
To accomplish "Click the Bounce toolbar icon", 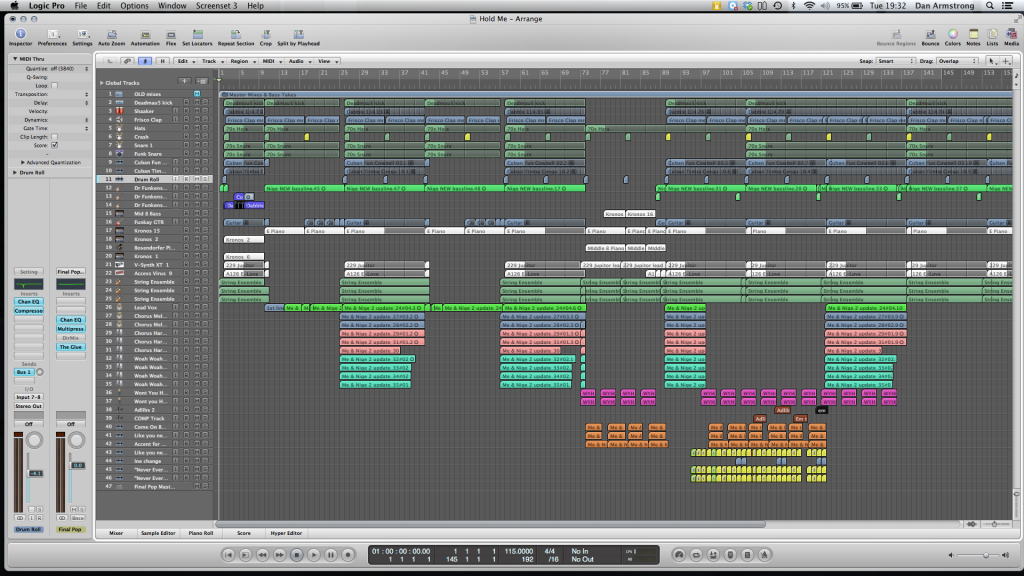I will (x=930, y=37).
